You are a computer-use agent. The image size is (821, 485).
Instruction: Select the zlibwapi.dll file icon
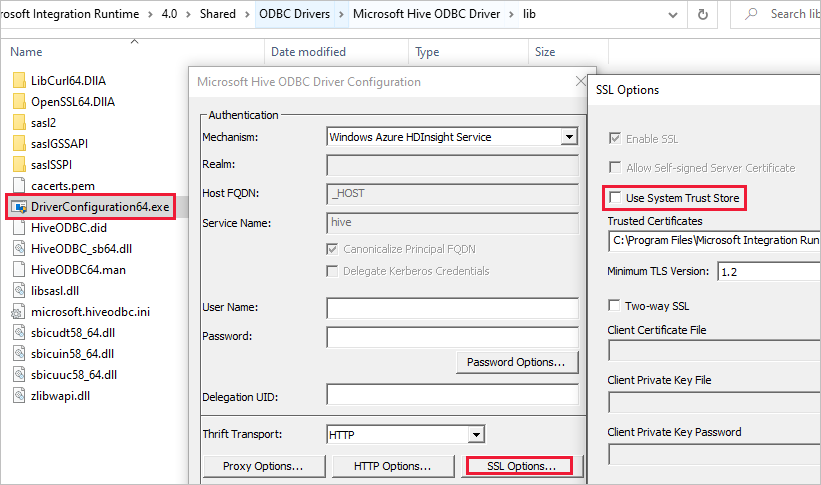click(19, 395)
